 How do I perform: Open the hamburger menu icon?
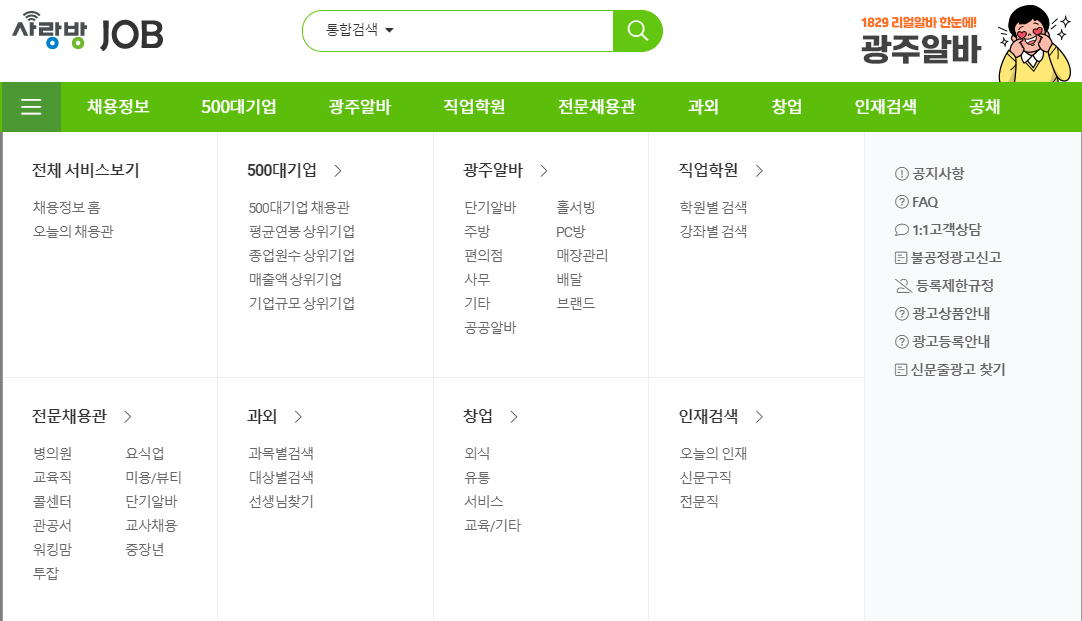[x=32, y=106]
